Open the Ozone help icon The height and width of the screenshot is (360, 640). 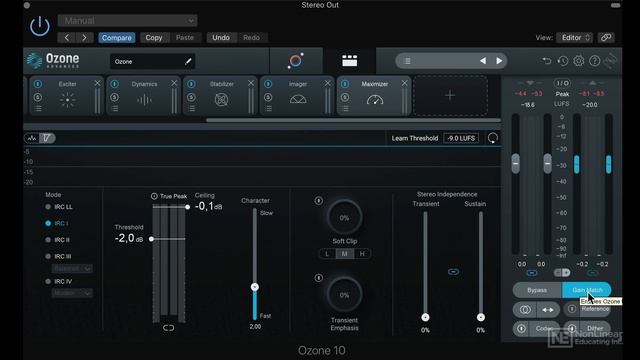595,61
